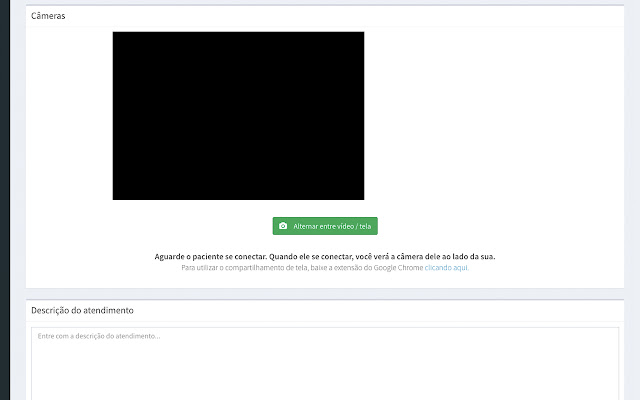Click the 'Aguarde o paciente se conectar' message
The width and height of the screenshot is (640, 400).
coord(325,257)
